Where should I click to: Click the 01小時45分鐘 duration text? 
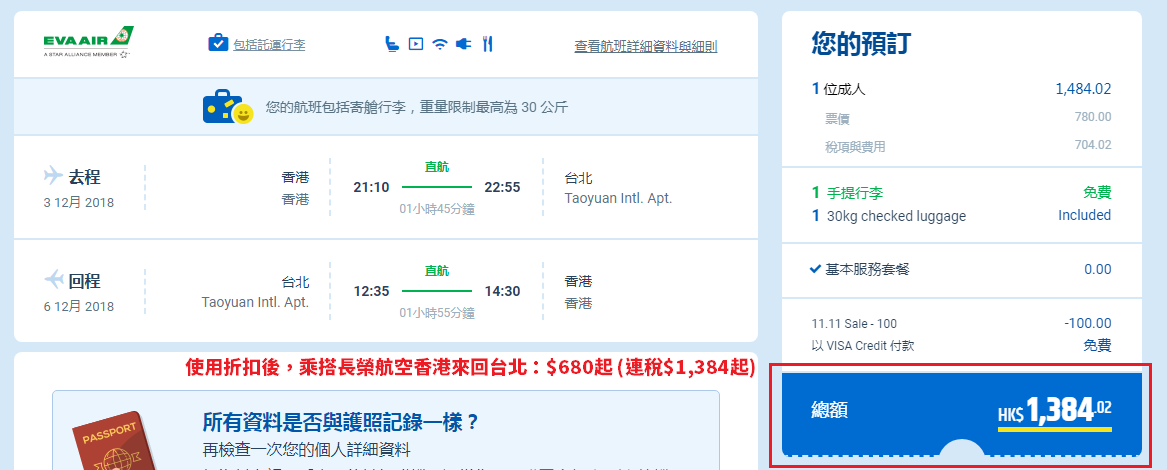[437, 209]
